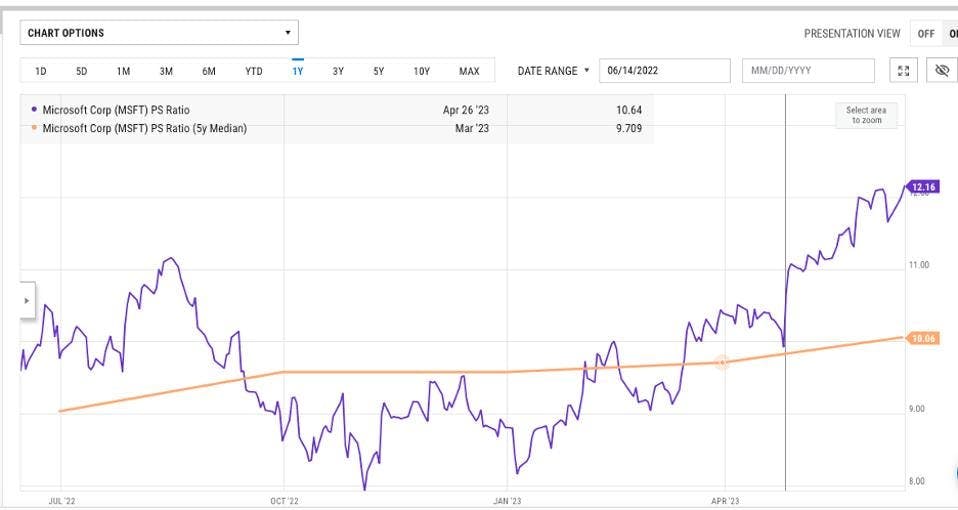
Task: Open the Date Range dropdown
Action: (x=554, y=71)
